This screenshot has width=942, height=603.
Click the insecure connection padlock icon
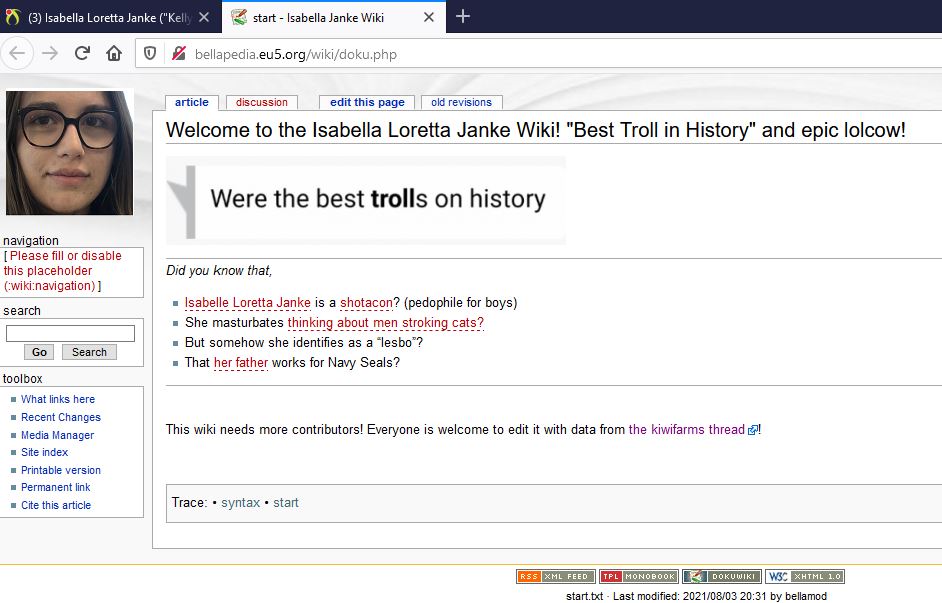[178, 53]
